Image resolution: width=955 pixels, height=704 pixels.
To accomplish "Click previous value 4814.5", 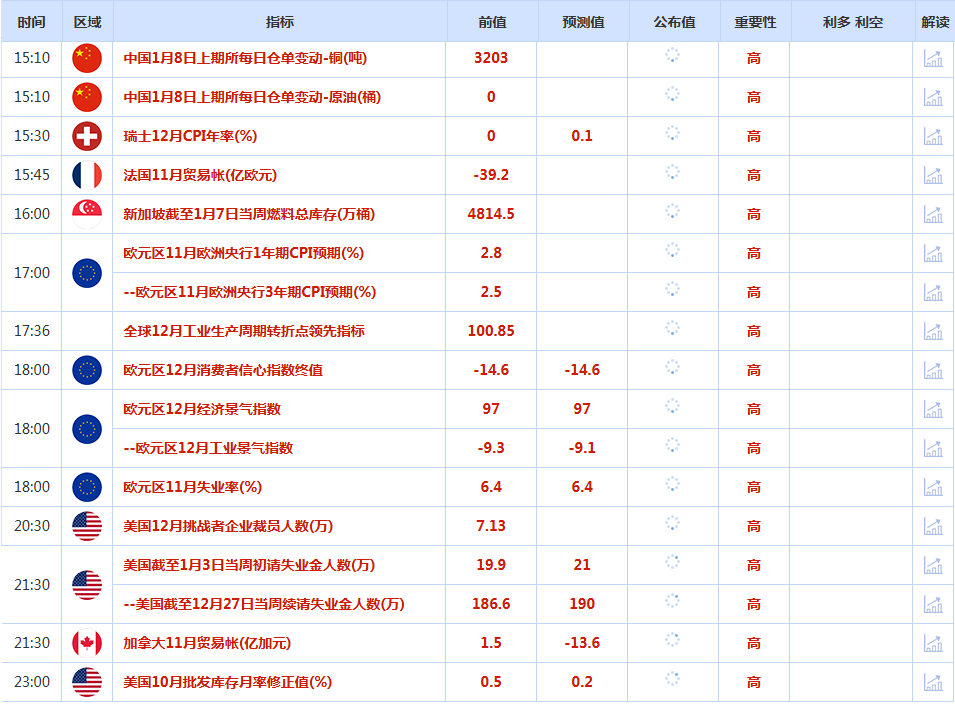I will [491, 214].
